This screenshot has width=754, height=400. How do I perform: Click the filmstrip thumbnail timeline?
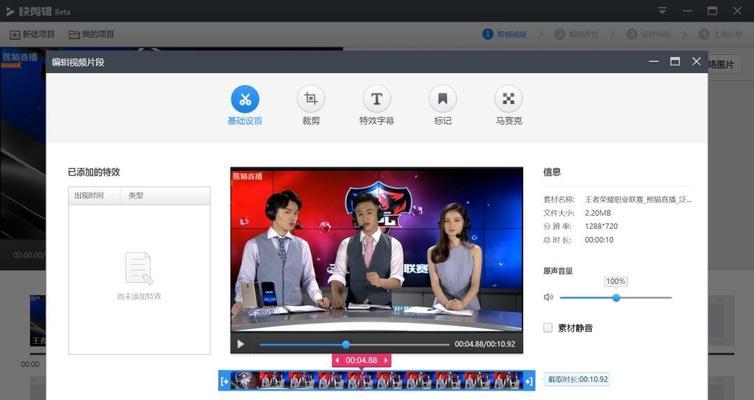(377, 380)
